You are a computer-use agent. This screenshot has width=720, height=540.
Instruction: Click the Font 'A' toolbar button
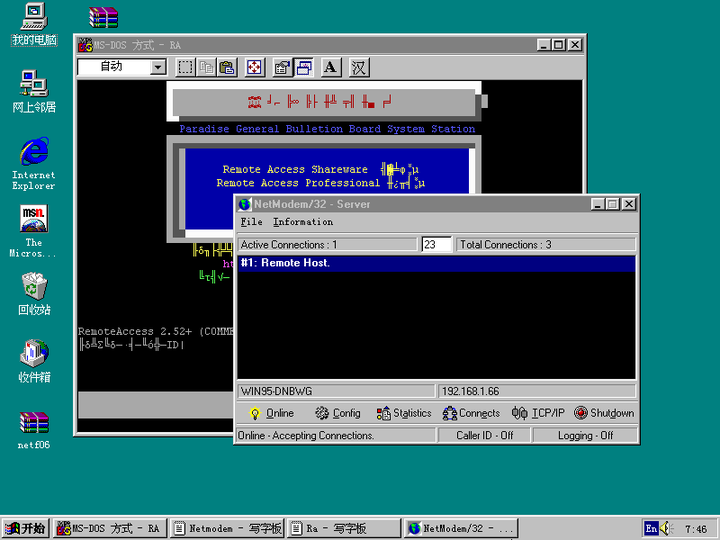coord(331,67)
